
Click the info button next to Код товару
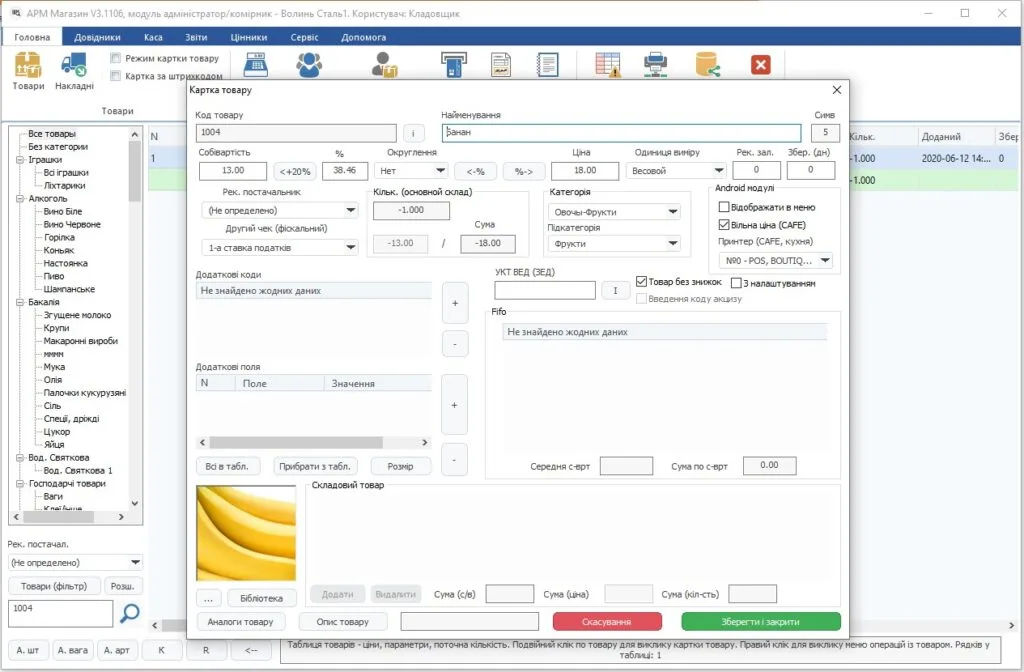pyautogui.click(x=413, y=133)
